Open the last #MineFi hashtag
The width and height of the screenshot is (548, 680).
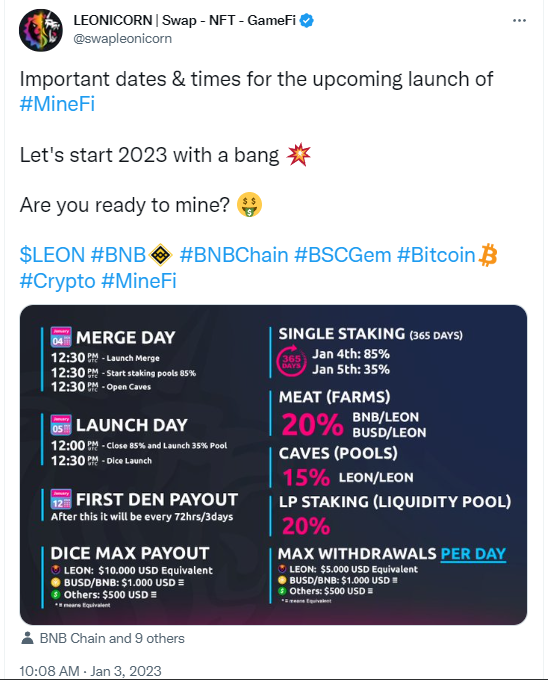[139, 281]
